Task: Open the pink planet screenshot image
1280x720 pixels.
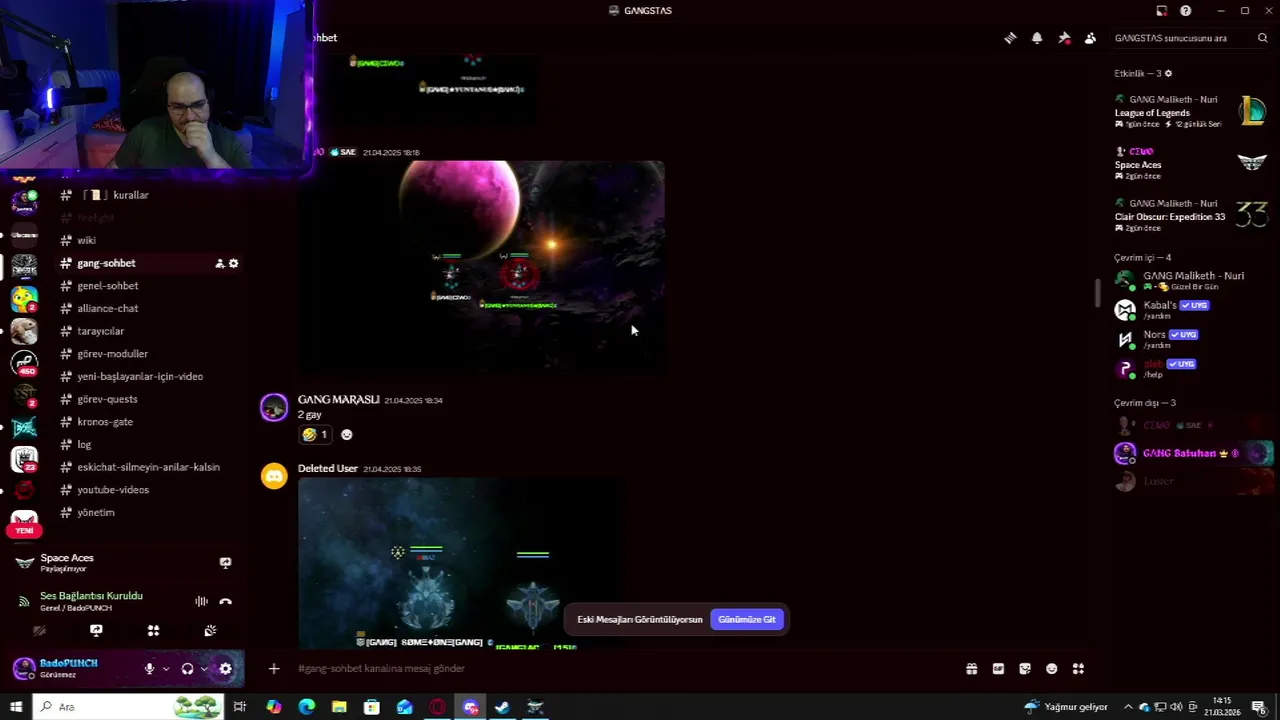Action: [481, 267]
